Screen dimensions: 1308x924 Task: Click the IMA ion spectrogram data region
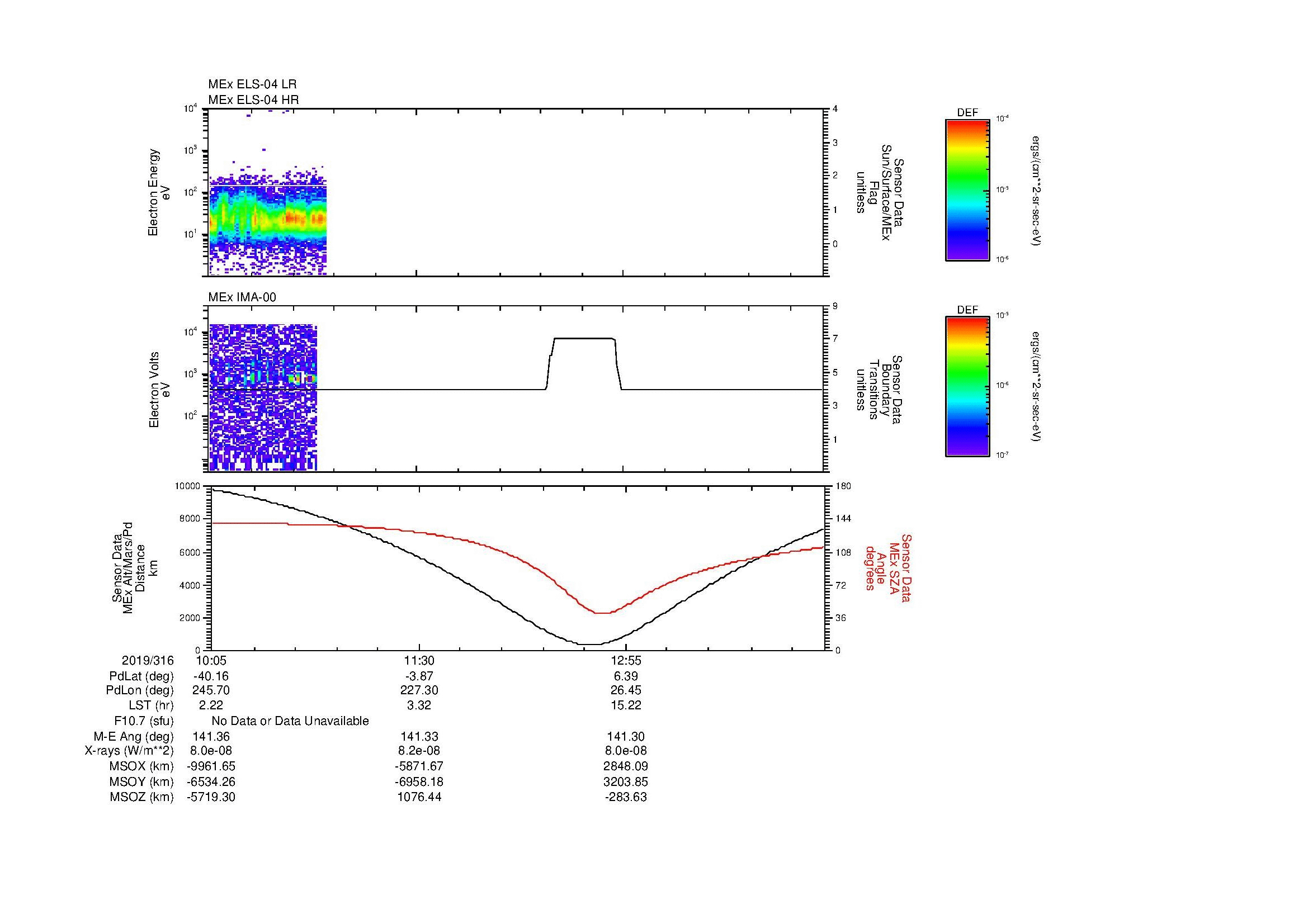point(263,397)
